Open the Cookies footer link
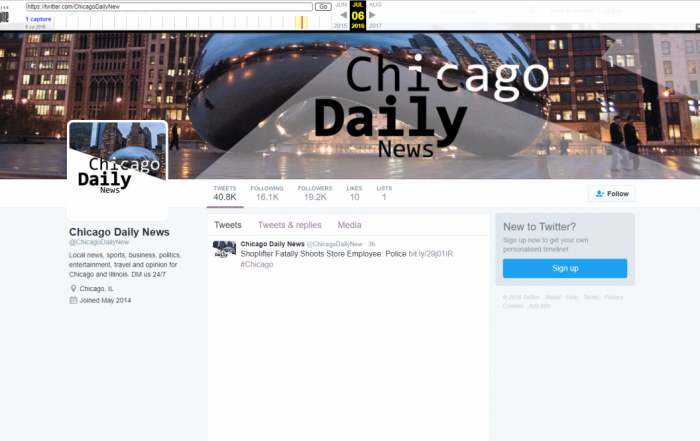Screen dimensions: 700x441 pos(513,306)
